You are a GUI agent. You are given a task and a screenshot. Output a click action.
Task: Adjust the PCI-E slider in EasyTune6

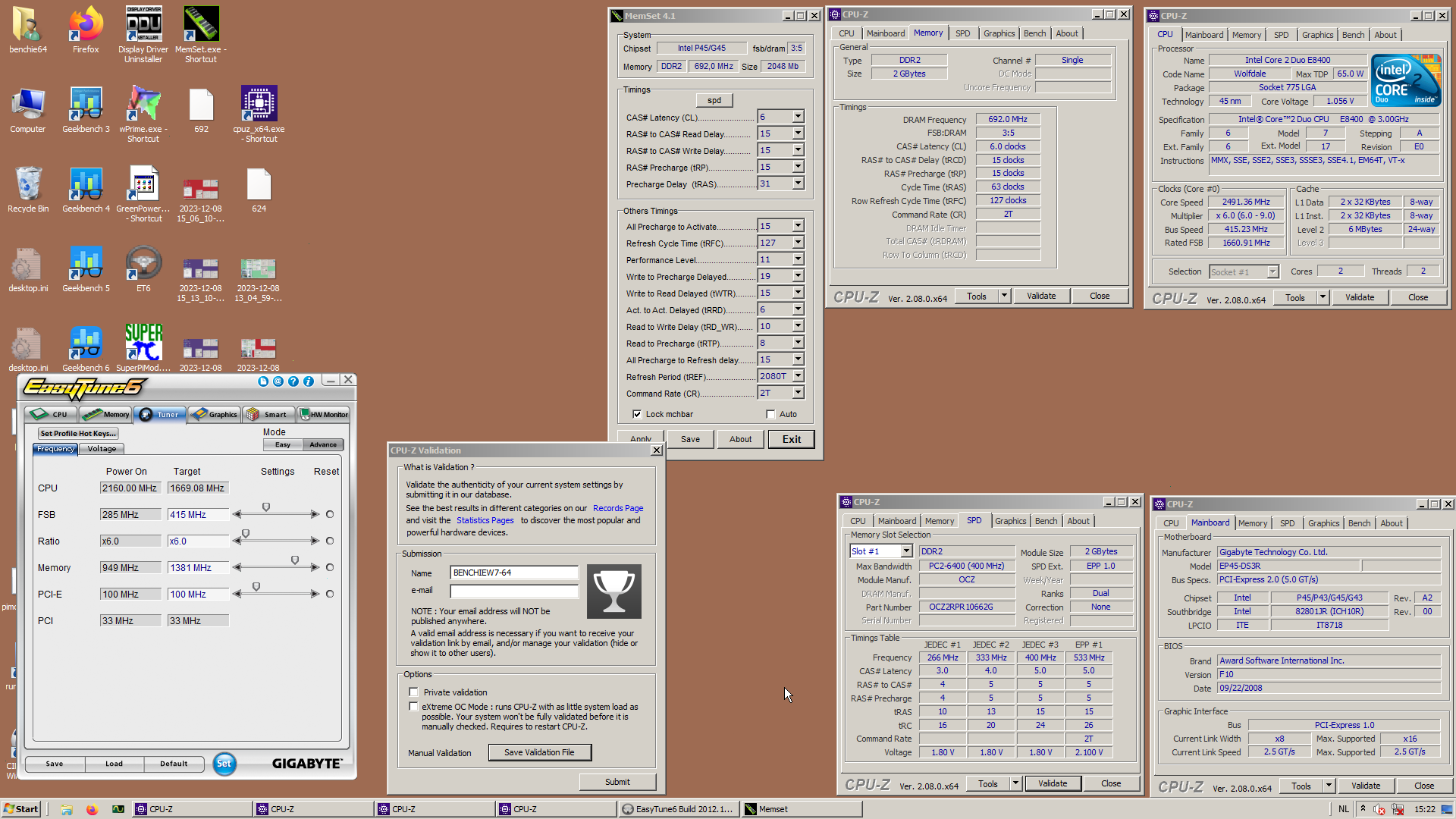pos(256,587)
